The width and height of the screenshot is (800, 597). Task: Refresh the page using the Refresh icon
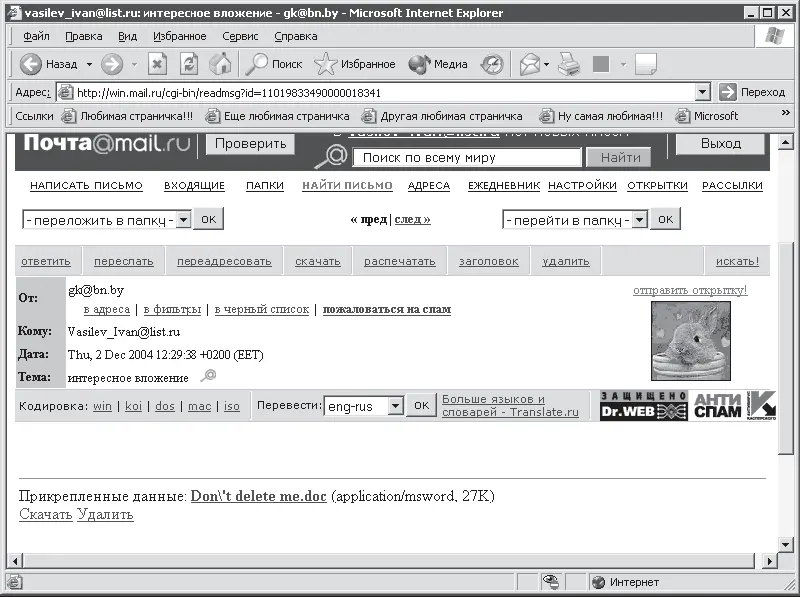(189, 64)
